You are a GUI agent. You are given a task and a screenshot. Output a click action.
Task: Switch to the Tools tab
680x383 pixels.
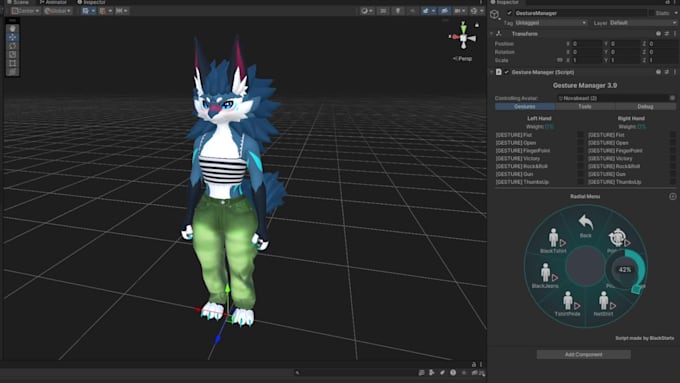tap(585, 106)
